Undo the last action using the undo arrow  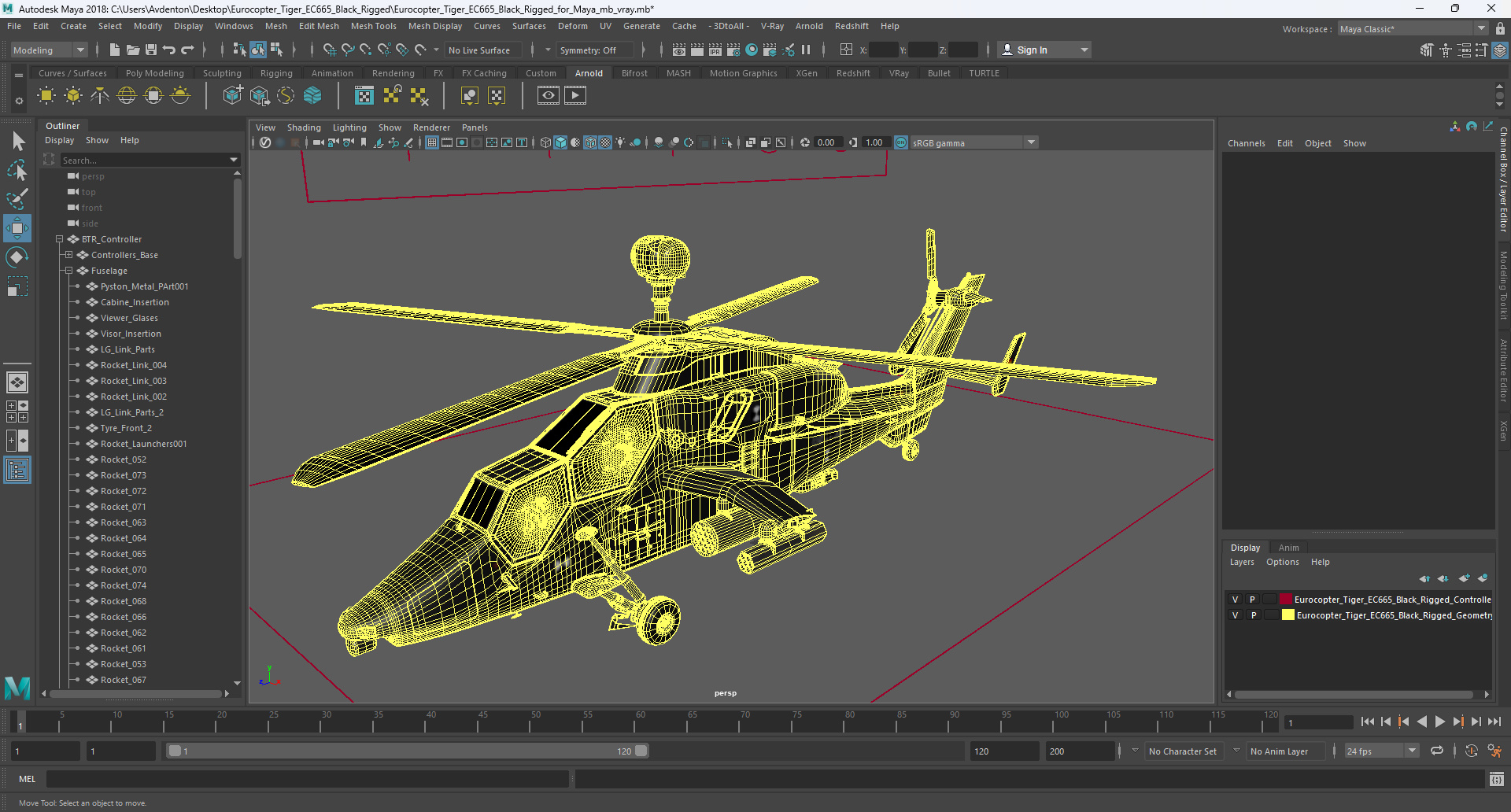169,50
